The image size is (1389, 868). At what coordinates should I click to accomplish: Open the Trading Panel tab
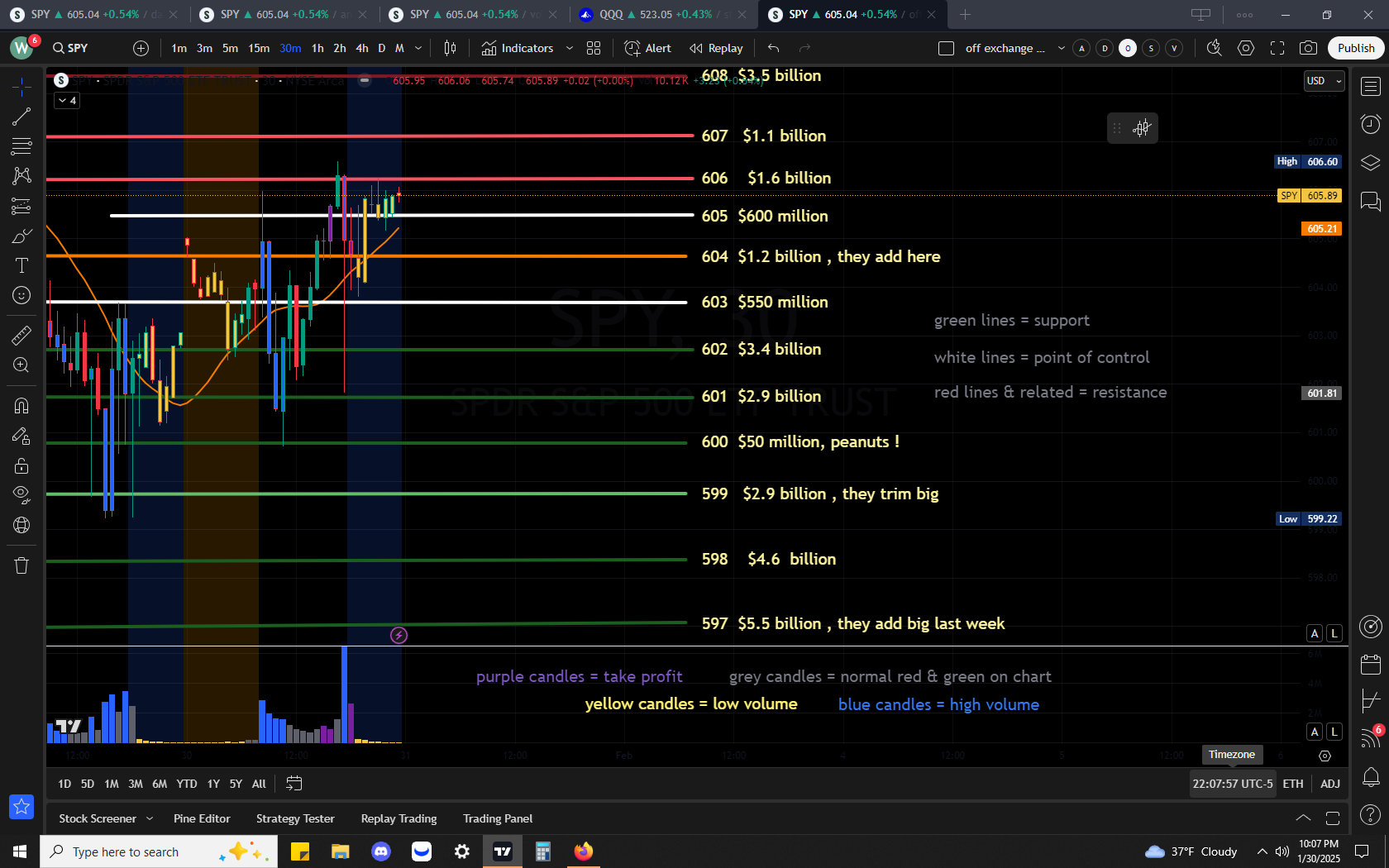point(498,818)
